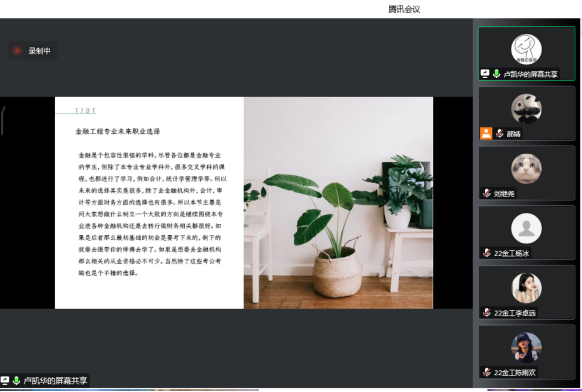Click the 22金工杨冰 participant name

coord(511,253)
